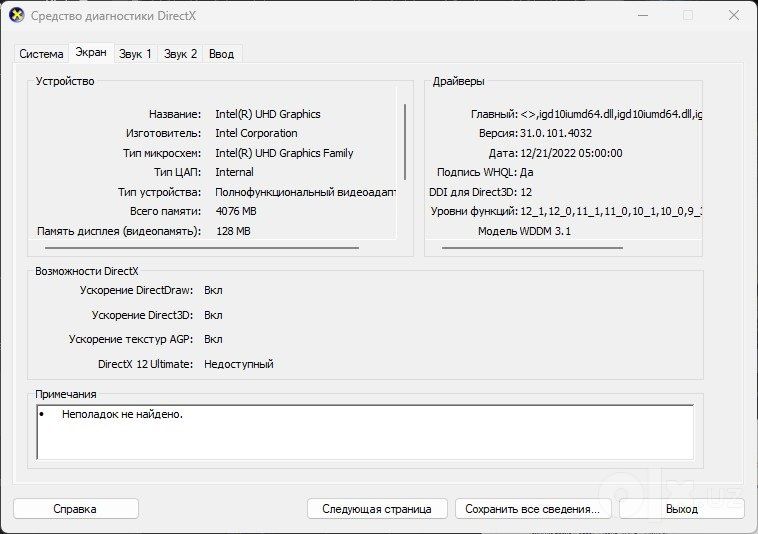This screenshot has height=534, width=758.
Task: Click the Изготовитель label
Action: pos(163,133)
